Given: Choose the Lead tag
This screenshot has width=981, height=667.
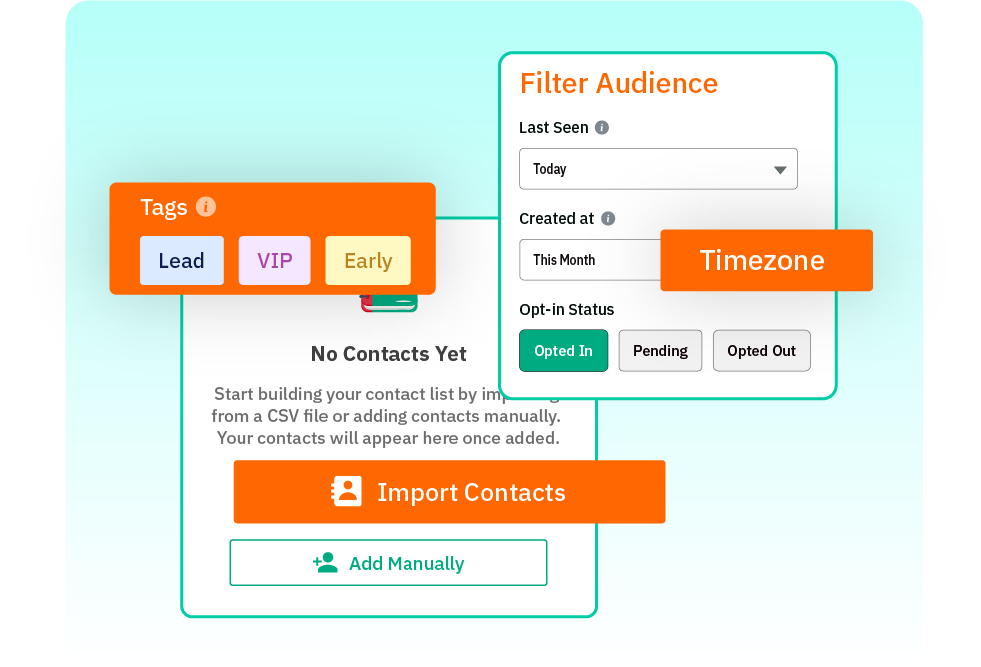Looking at the screenshot, I should (181, 261).
